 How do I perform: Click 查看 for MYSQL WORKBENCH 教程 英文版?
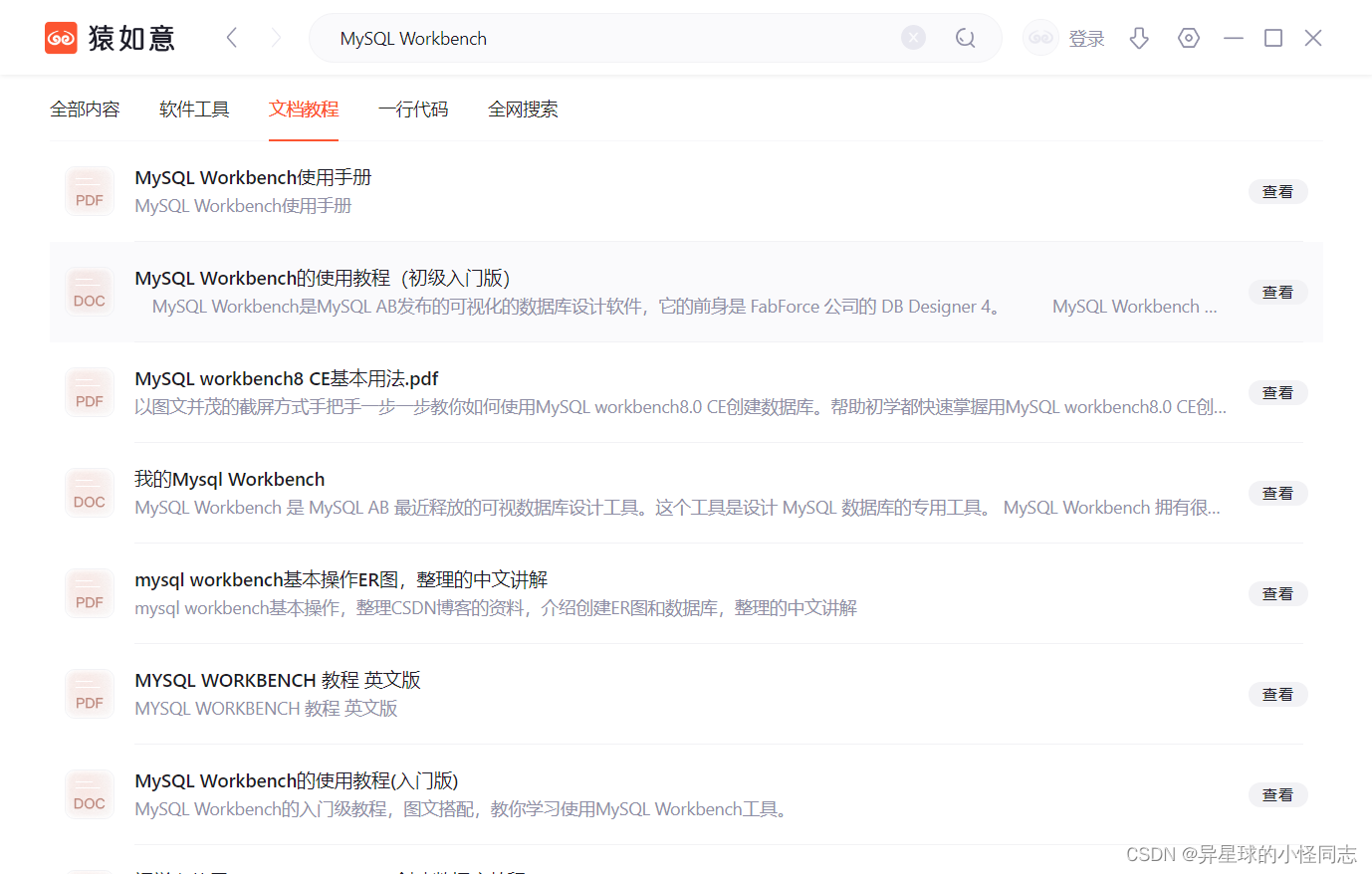click(x=1277, y=695)
